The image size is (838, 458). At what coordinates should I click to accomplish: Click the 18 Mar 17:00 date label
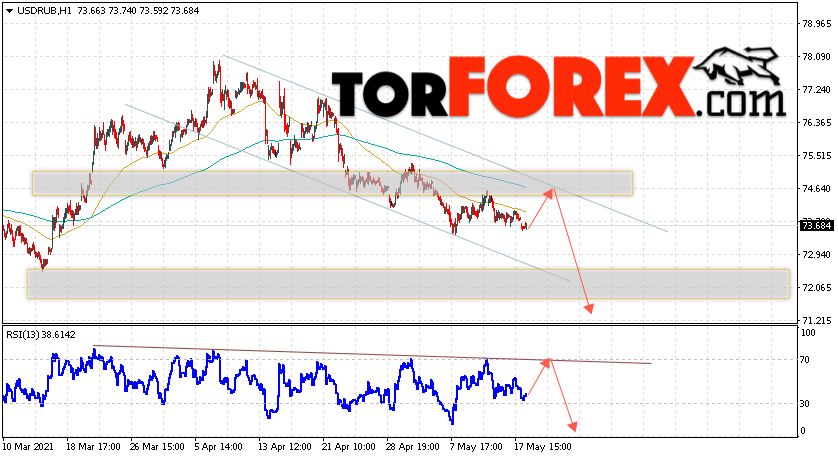tap(95, 447)
